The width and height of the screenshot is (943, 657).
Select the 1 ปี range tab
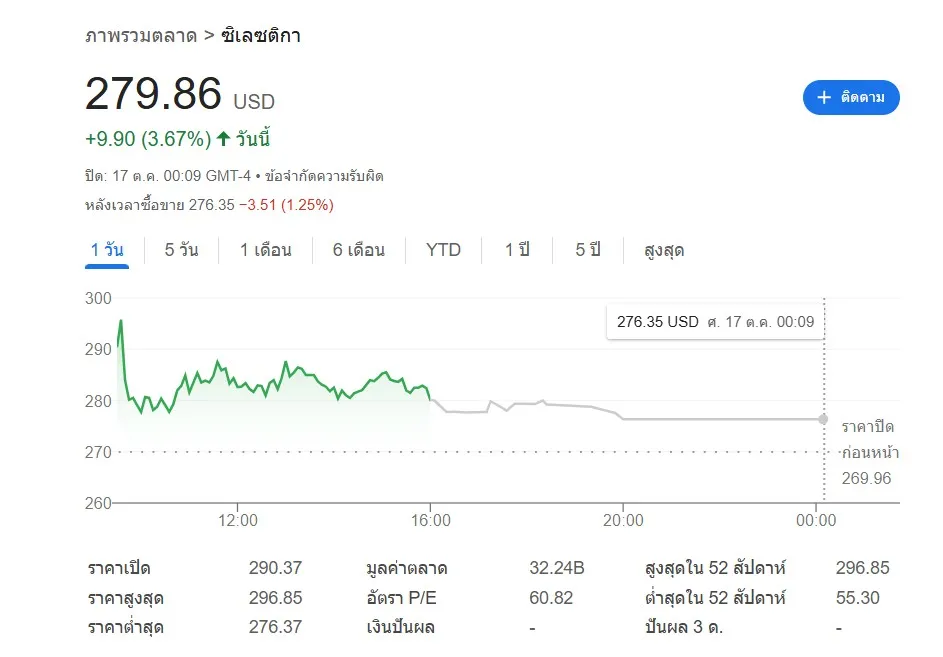[x=516, y=250]
